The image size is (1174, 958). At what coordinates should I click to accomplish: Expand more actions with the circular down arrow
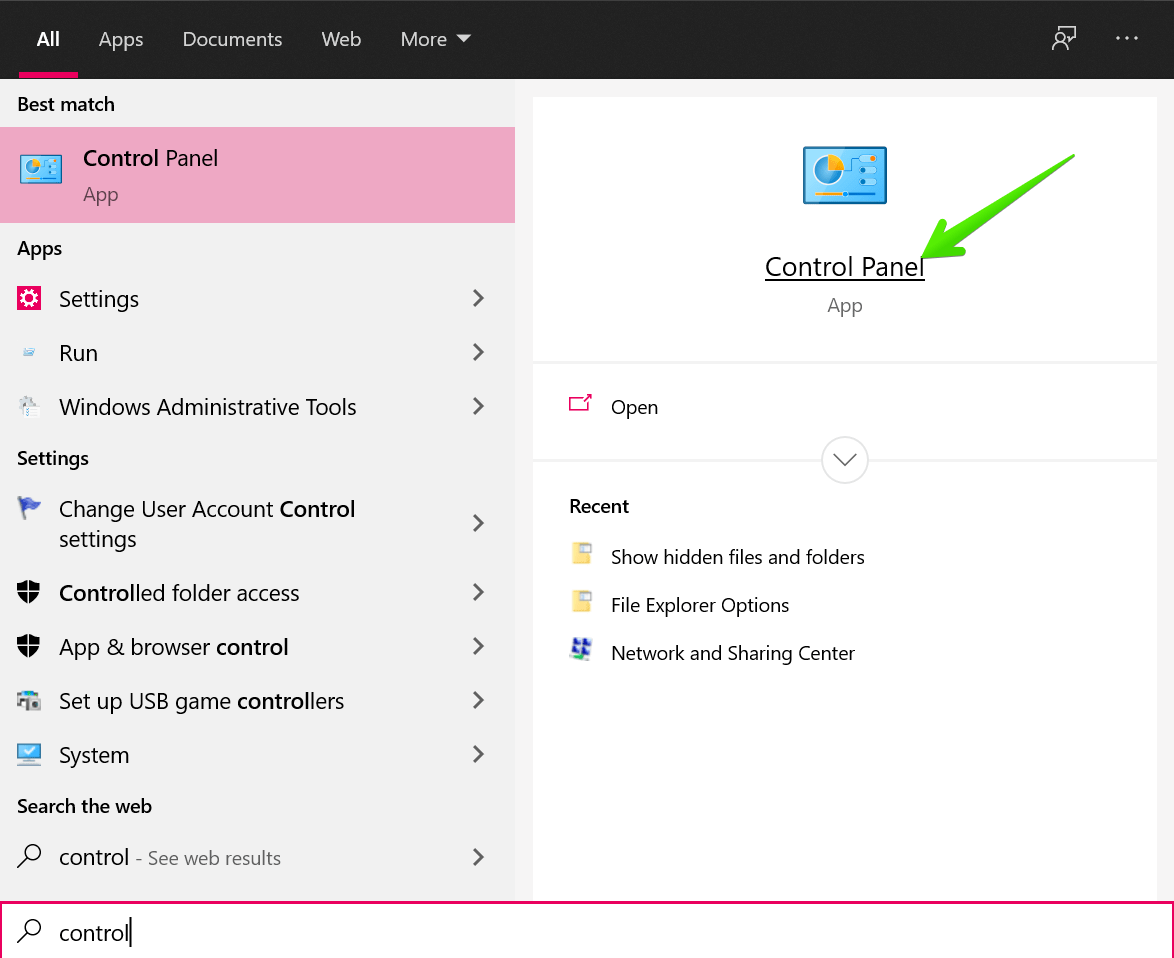click(845, 460)
